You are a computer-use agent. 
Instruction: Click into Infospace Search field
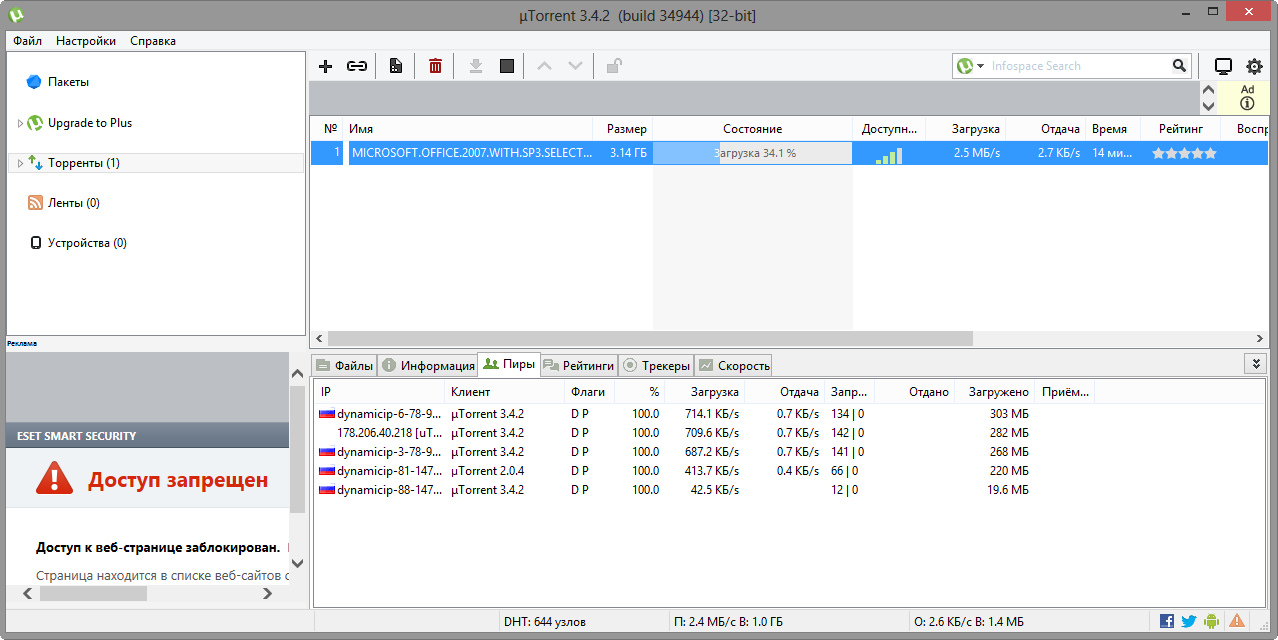coord(1078,66)
